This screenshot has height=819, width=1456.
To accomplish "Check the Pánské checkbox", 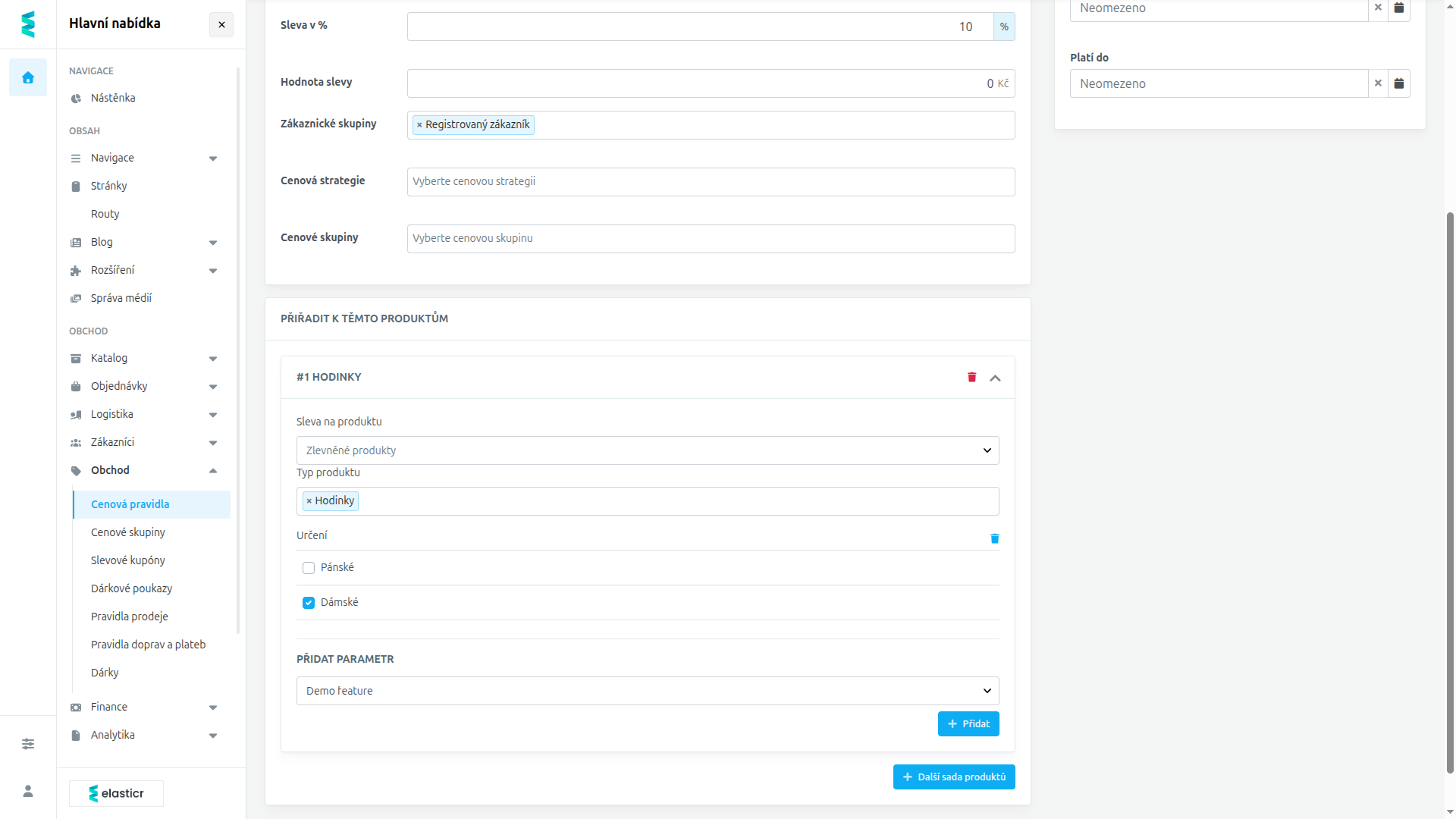I will [309, 568].
